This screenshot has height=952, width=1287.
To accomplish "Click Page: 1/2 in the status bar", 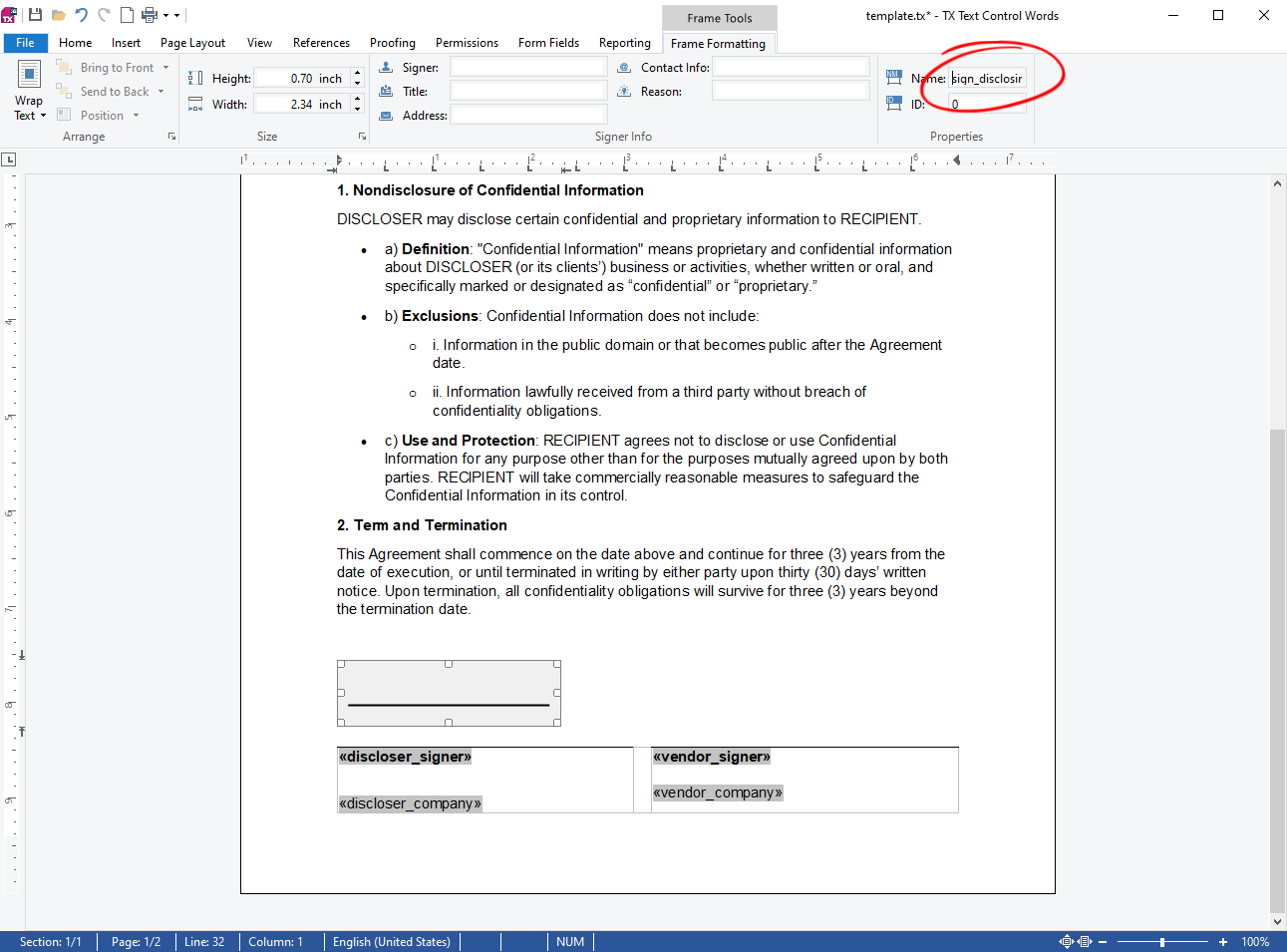I will tap(136, 942).
